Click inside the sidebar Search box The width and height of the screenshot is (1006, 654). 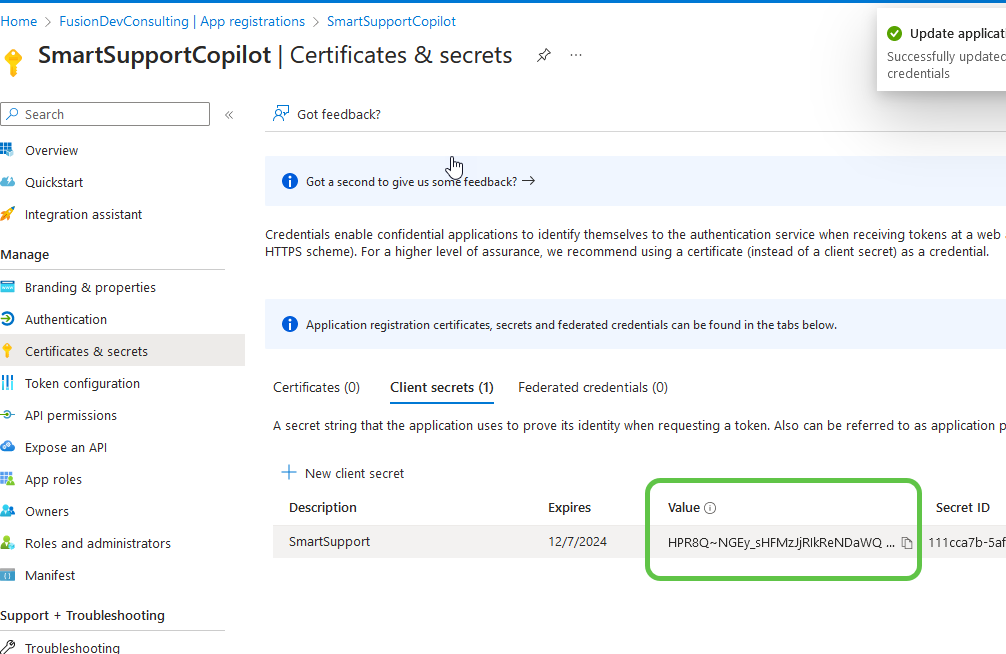(x=105, y=113)
